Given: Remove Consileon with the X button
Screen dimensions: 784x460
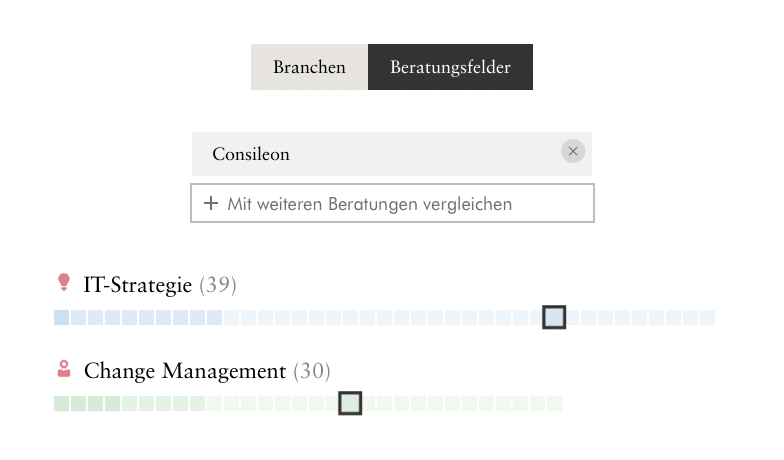Looking at the screenshot, I should pos(573,151).
